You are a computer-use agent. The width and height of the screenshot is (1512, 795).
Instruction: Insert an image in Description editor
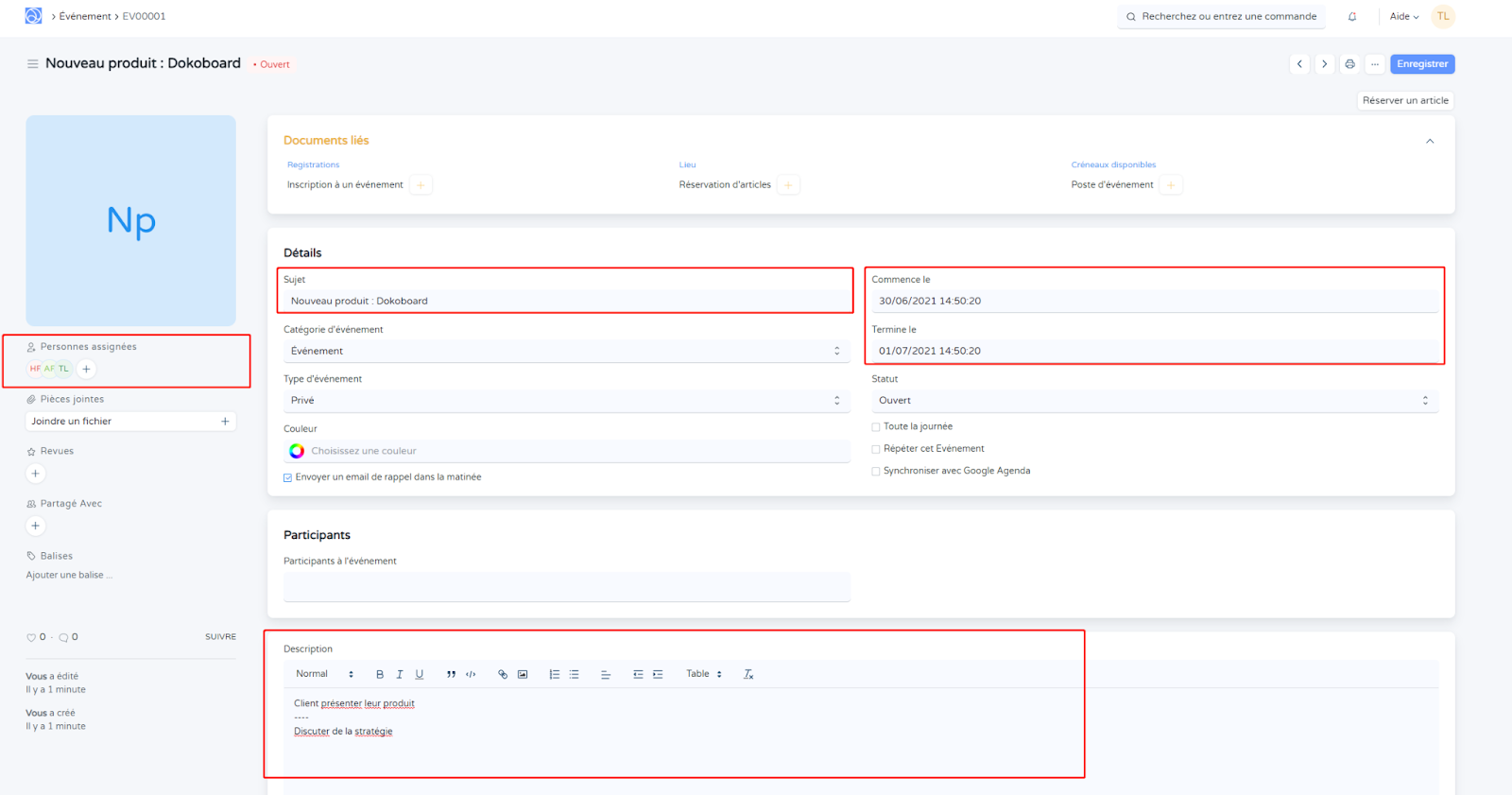(523, 675)
